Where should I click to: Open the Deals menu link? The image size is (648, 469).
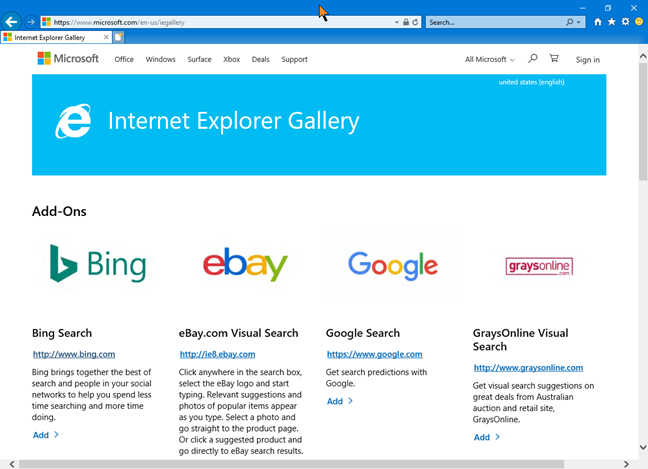(260, 60)
